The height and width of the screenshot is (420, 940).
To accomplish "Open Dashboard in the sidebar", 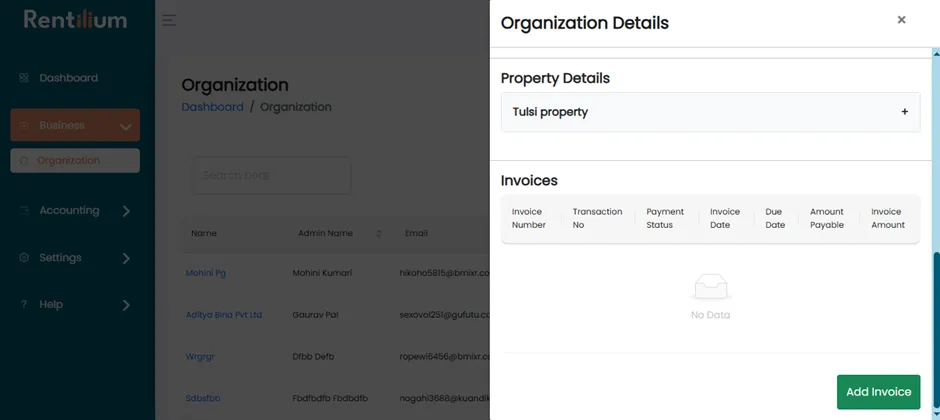I will point(68,78).
